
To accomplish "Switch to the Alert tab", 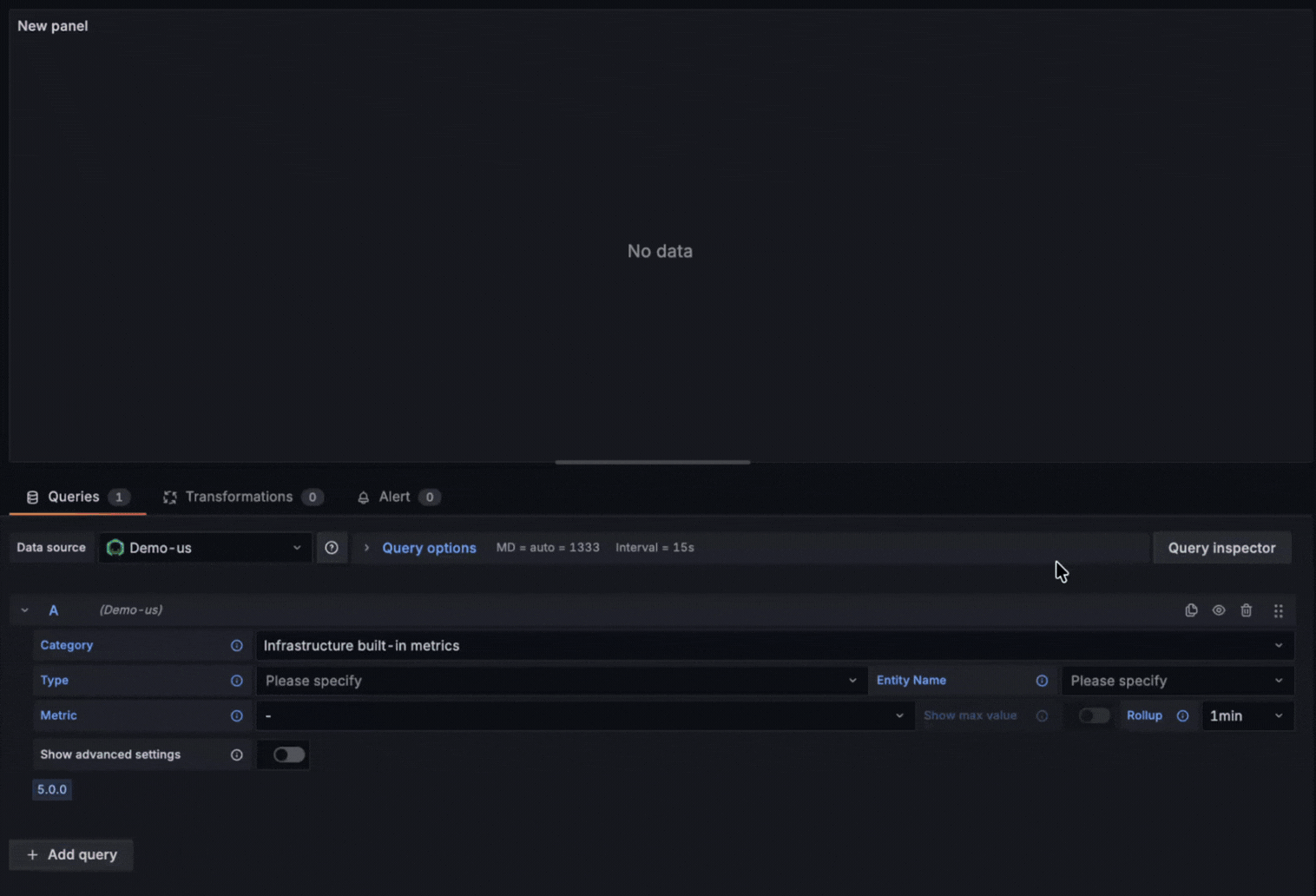I will pyautogui.click(x=398, y=497).
